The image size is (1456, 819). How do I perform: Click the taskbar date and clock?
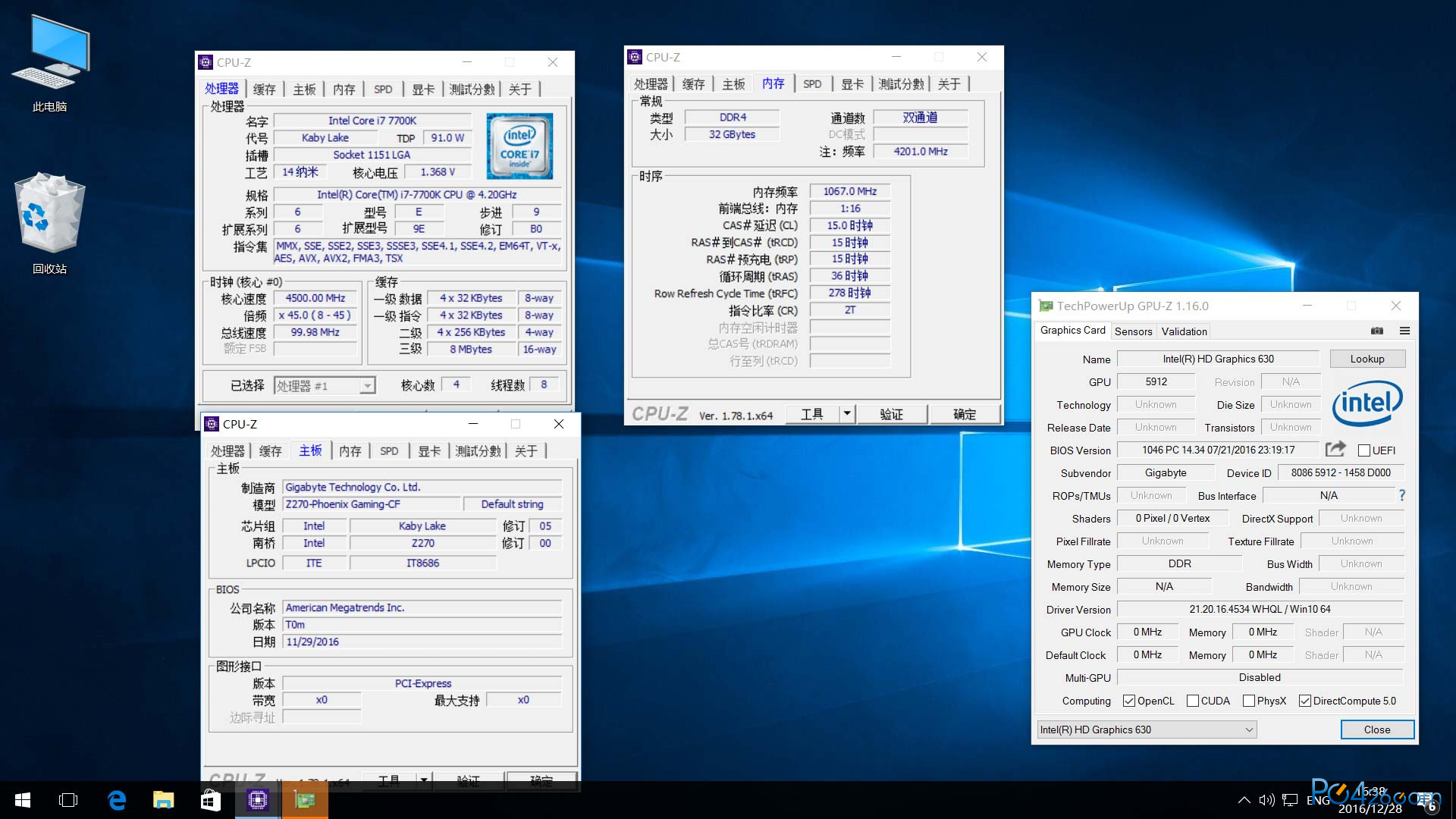[x=1370, y=800]
